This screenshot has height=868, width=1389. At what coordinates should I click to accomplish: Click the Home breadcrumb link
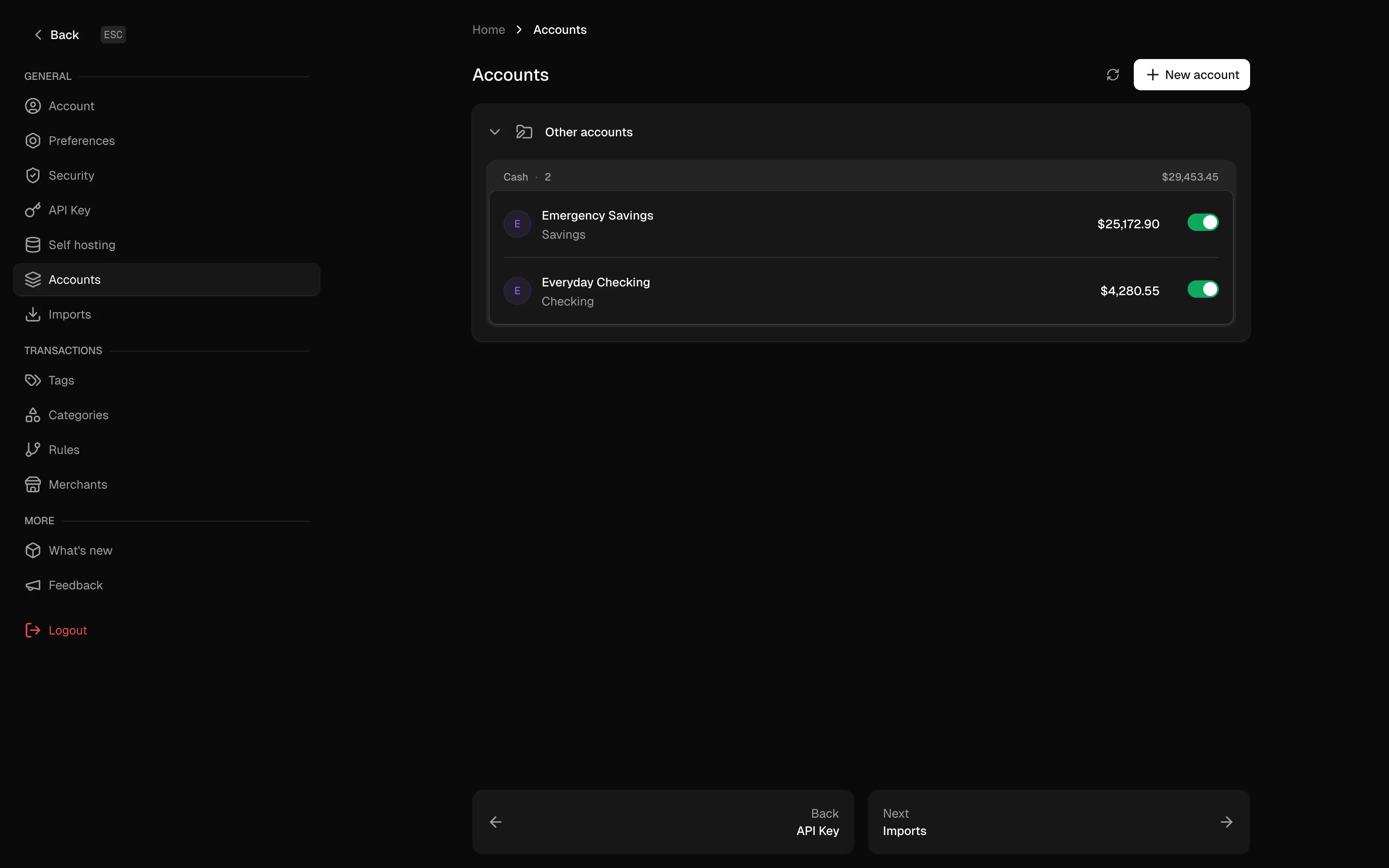488,30
